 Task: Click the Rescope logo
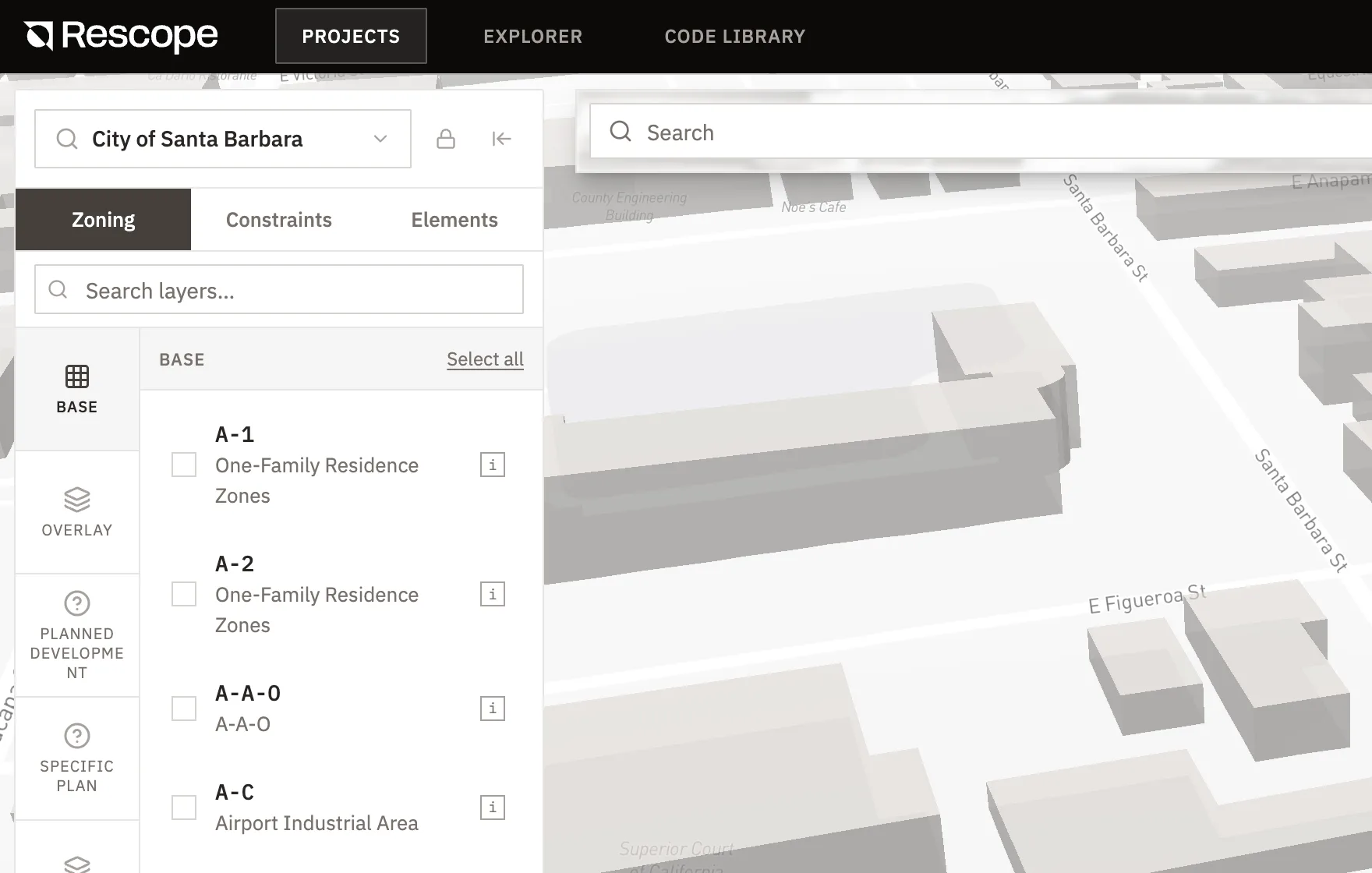coord(121,36)
